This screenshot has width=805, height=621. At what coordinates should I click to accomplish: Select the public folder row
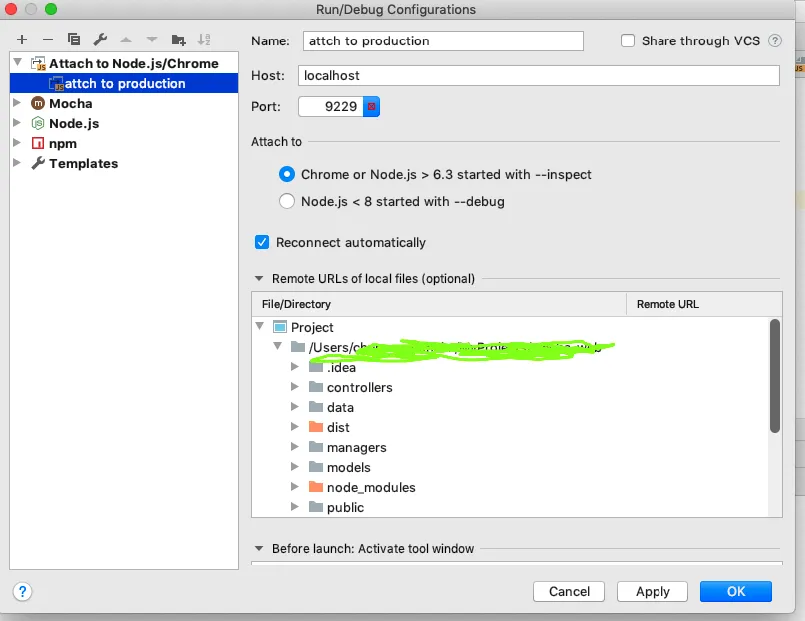tap(510, 507)
